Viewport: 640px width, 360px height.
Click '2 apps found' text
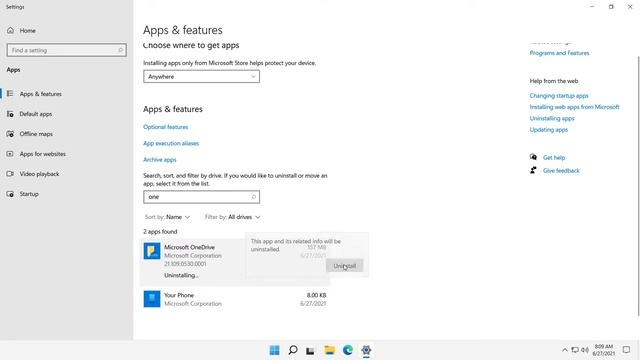coord(160,231)
